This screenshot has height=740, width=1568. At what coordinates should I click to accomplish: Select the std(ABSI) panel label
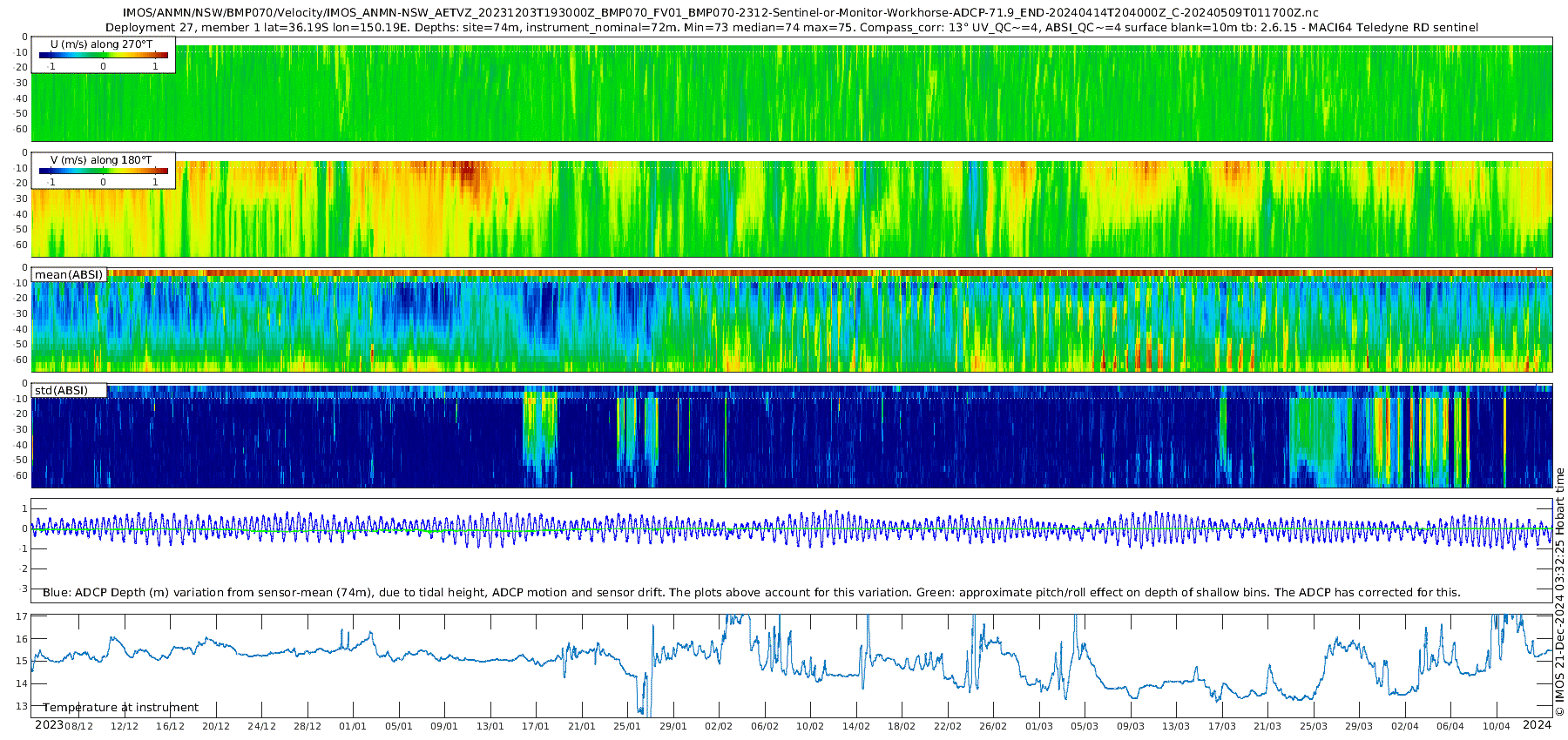61,390
